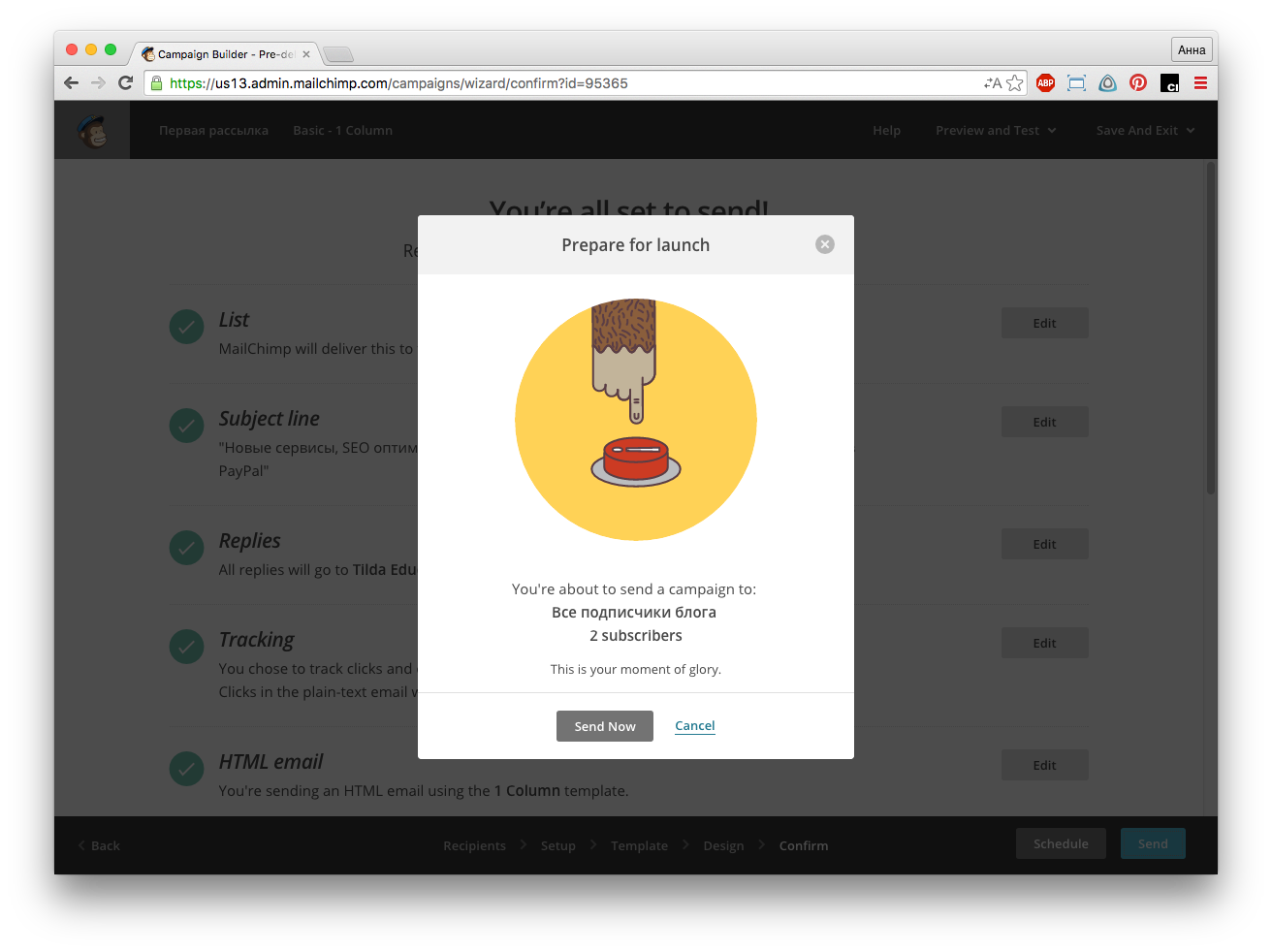This screenshot has width=1272, height=952.
Task: Click the red launch button illustration
Action: [636, 460]
